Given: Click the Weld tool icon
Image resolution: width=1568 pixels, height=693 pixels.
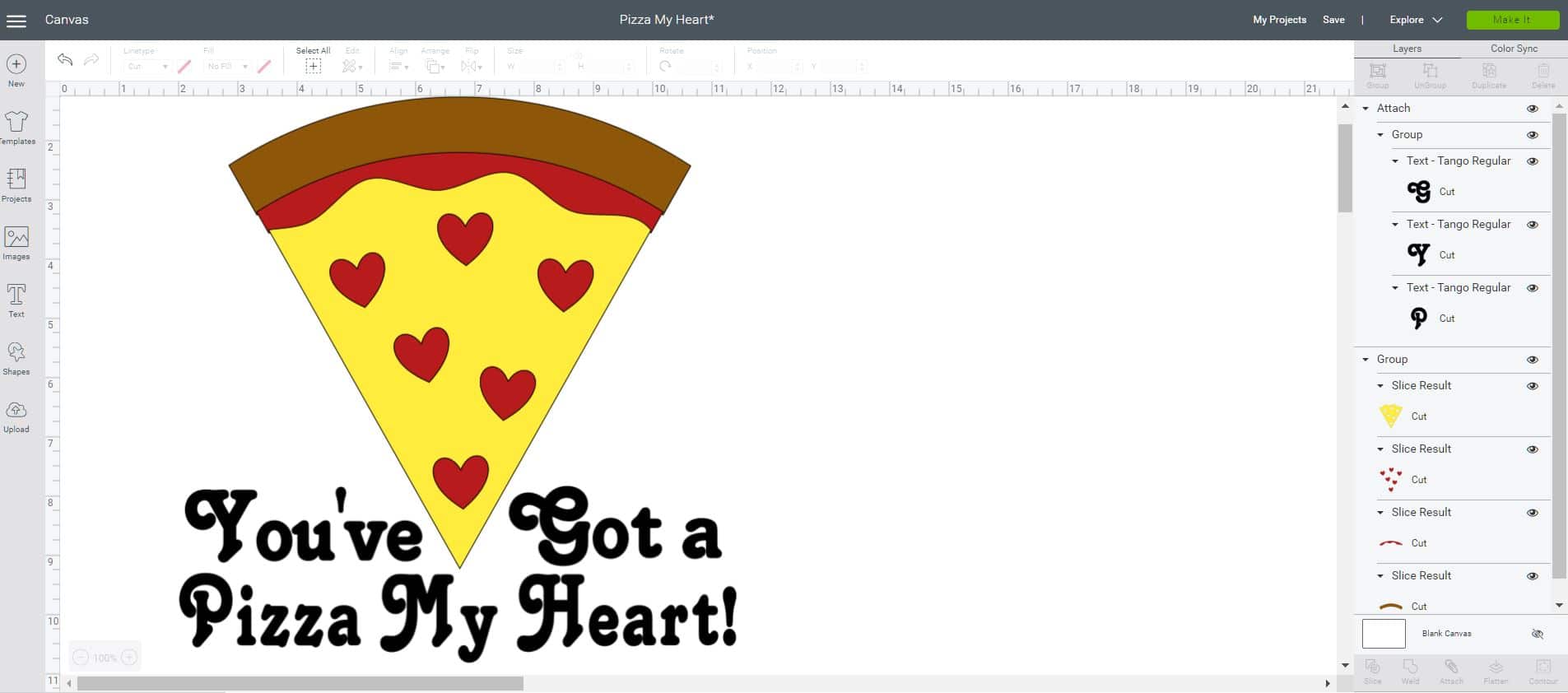Looking at the screenshot, I should [x=1411, y=666].
